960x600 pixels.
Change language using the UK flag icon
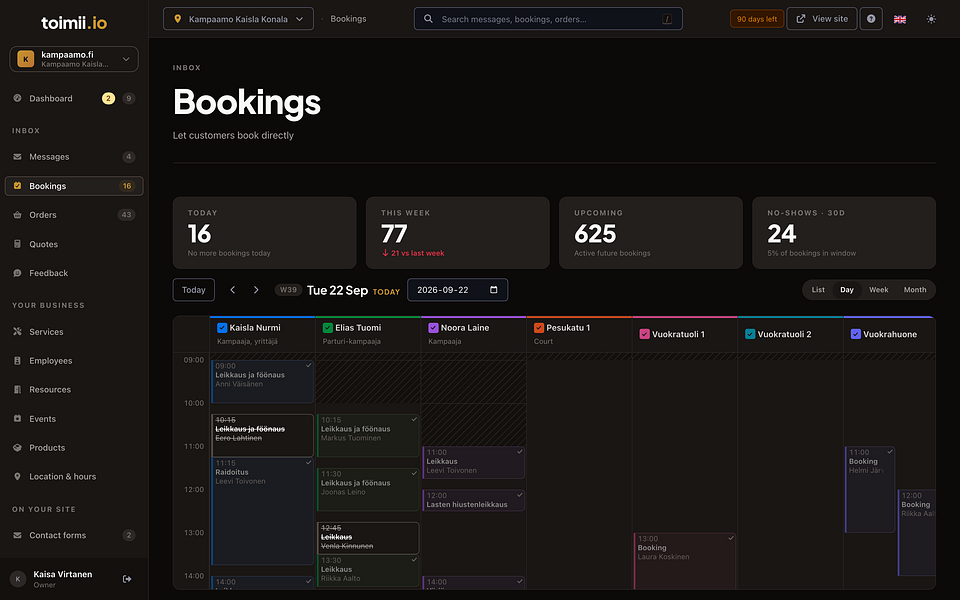pyautogui.click(x=900, y=19)
